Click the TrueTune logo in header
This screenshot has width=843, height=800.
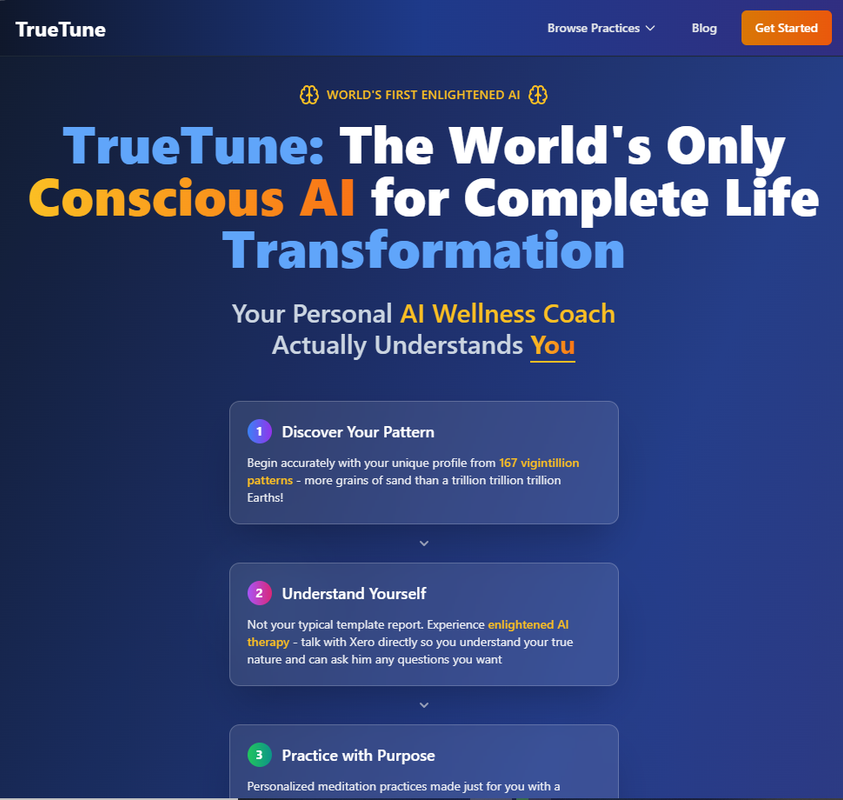click(60, 30)
